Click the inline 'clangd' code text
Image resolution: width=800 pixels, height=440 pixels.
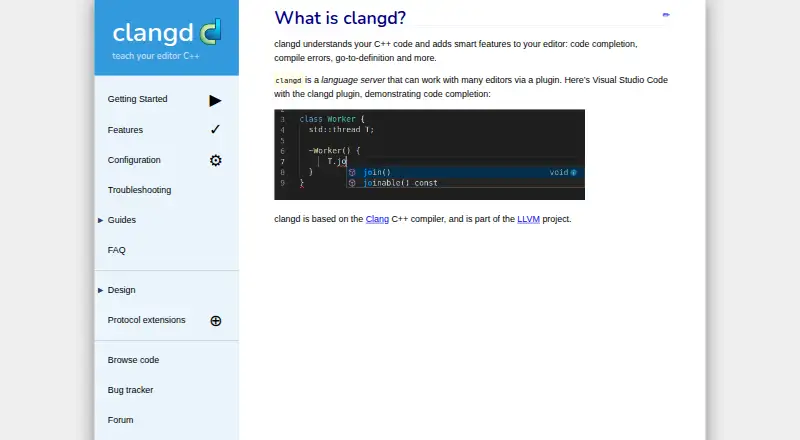[288, 80]
